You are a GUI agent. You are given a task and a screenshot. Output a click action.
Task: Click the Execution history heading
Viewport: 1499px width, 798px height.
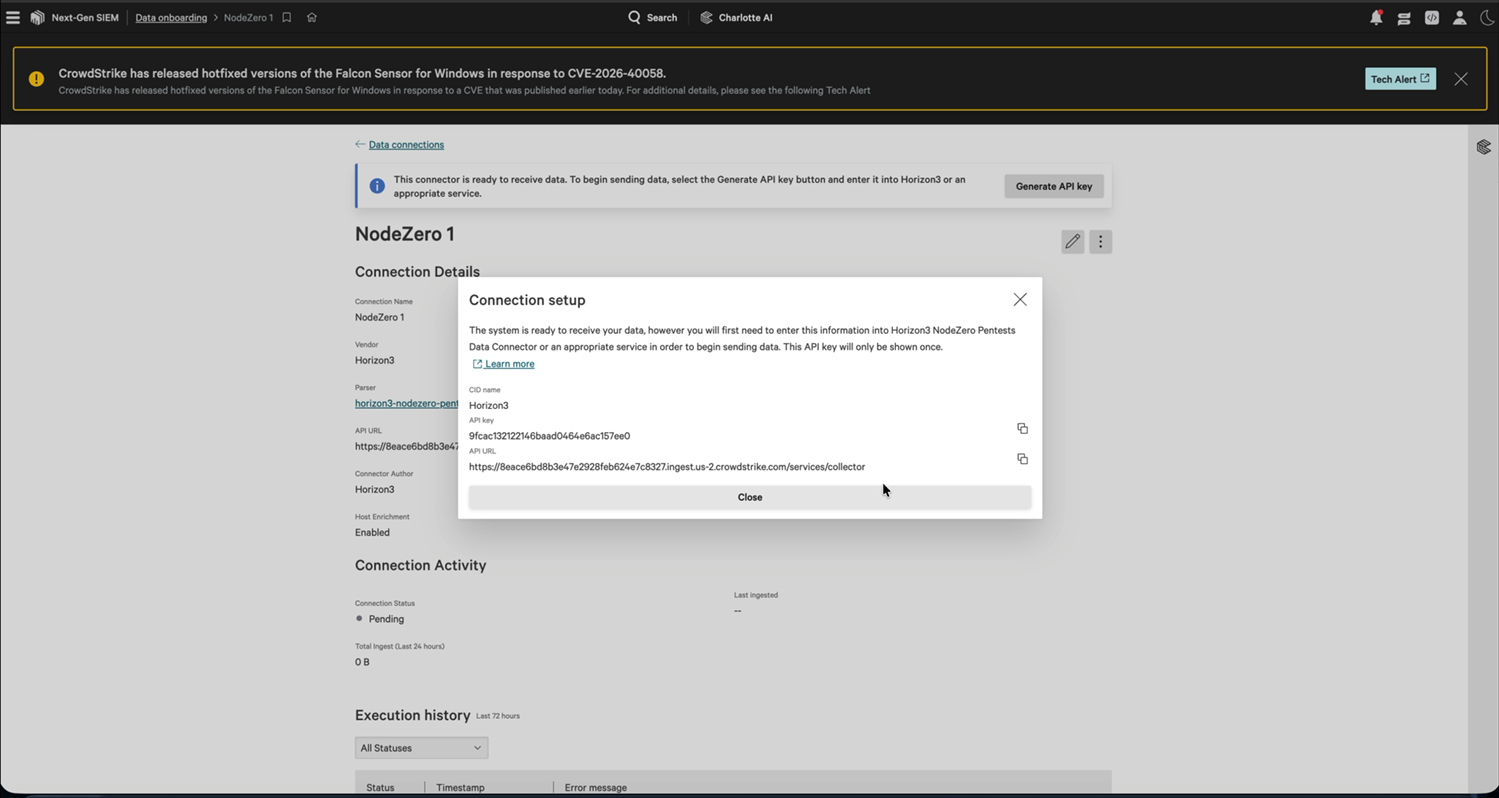pyautogui.click(x=412, y=715)
